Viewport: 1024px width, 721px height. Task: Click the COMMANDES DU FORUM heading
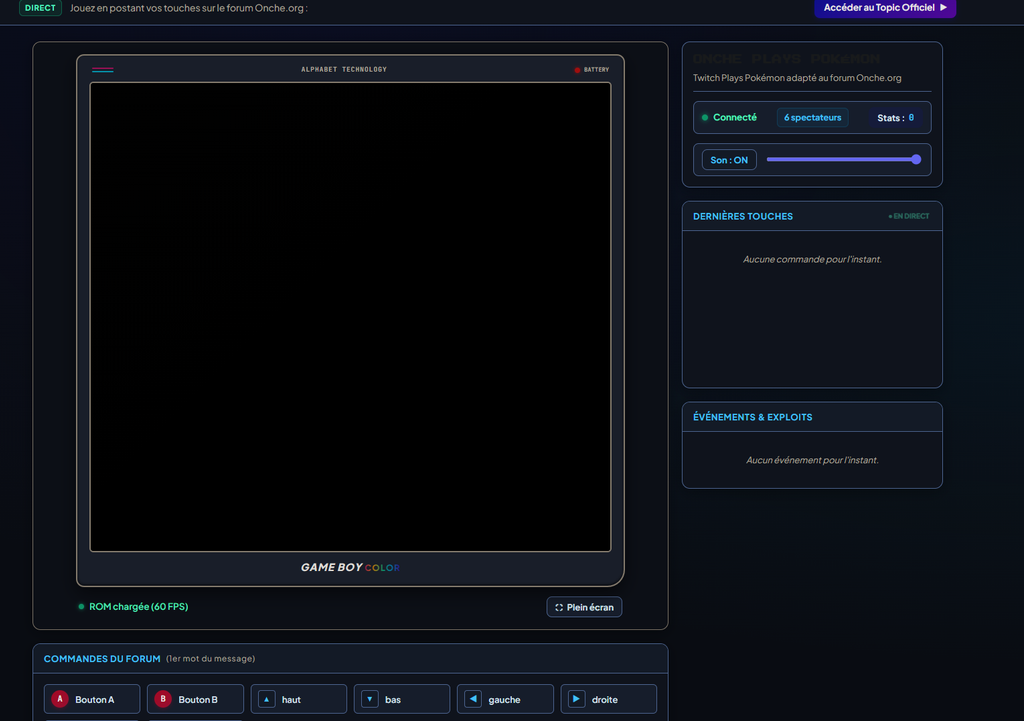tap(102, 658)
